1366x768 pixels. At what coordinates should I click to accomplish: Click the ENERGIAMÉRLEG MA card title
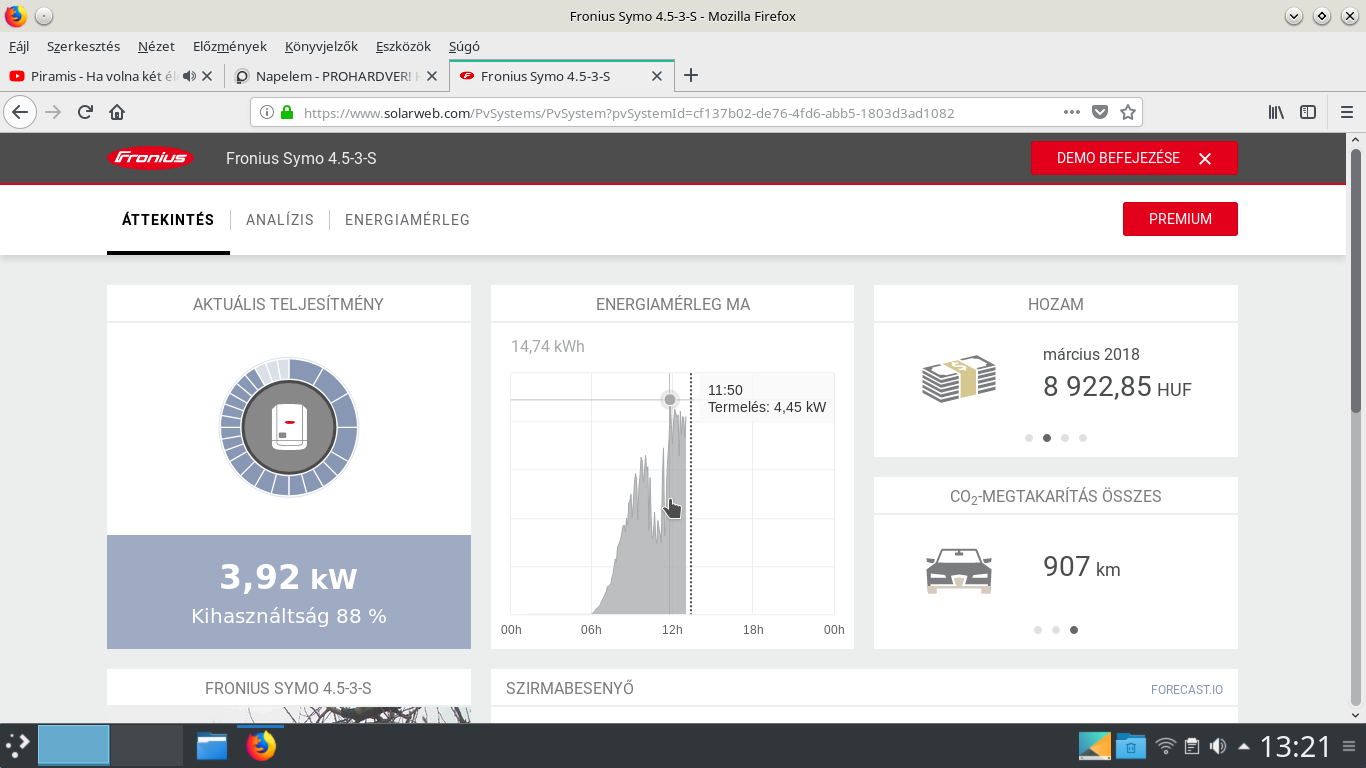coord(673,304)
